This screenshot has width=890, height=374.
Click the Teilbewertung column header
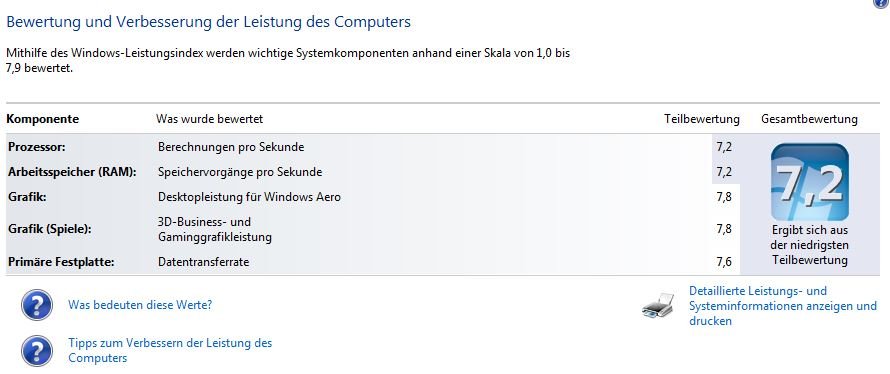702,119
